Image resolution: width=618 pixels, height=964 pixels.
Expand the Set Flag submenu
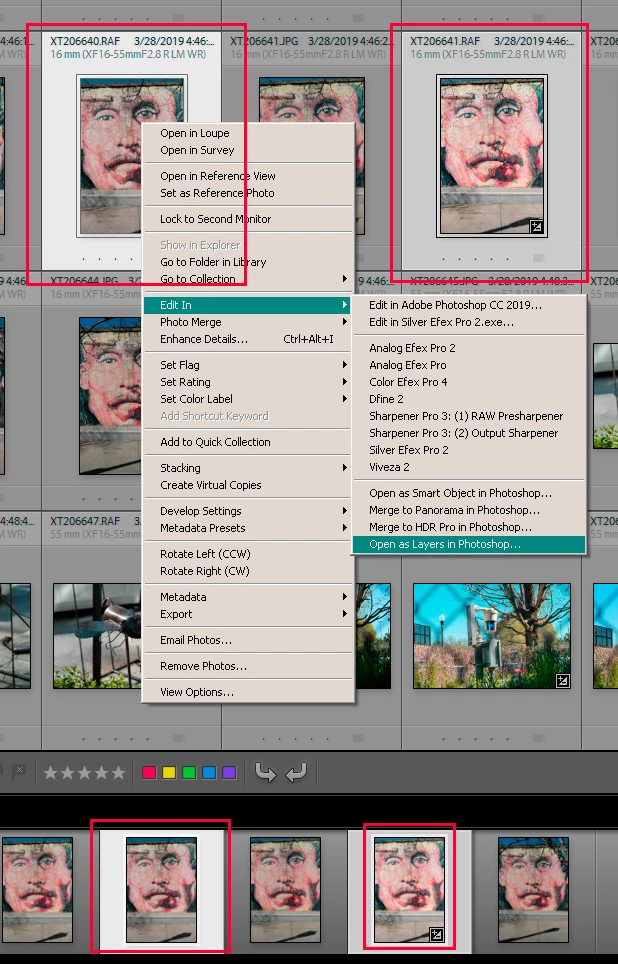[248, 365]
